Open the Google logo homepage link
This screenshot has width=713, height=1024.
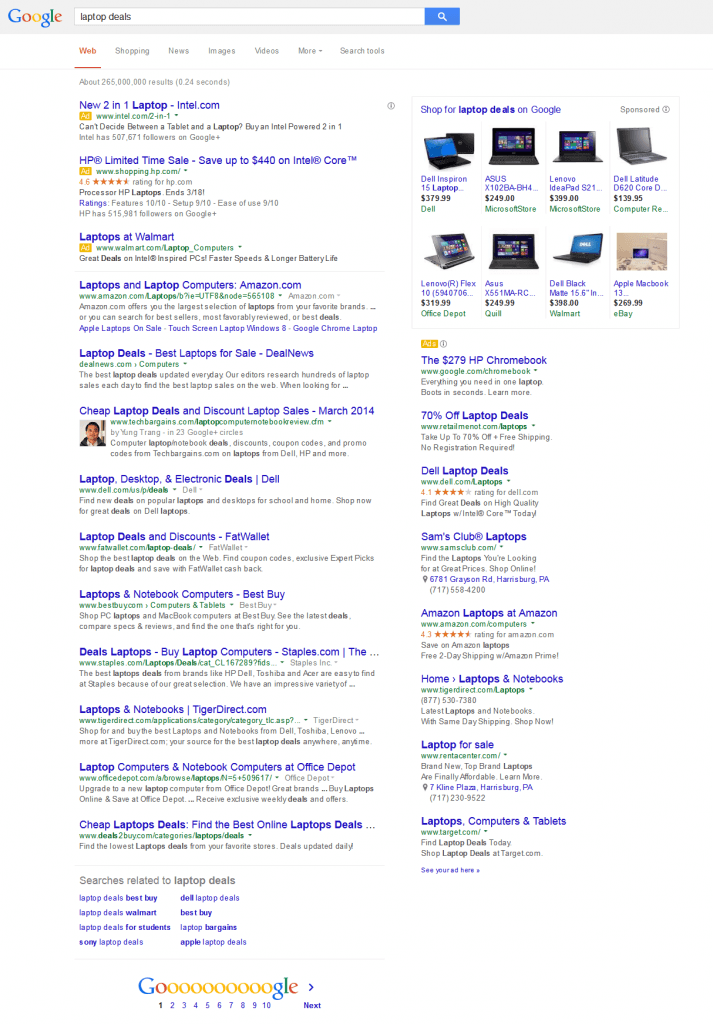35,17
